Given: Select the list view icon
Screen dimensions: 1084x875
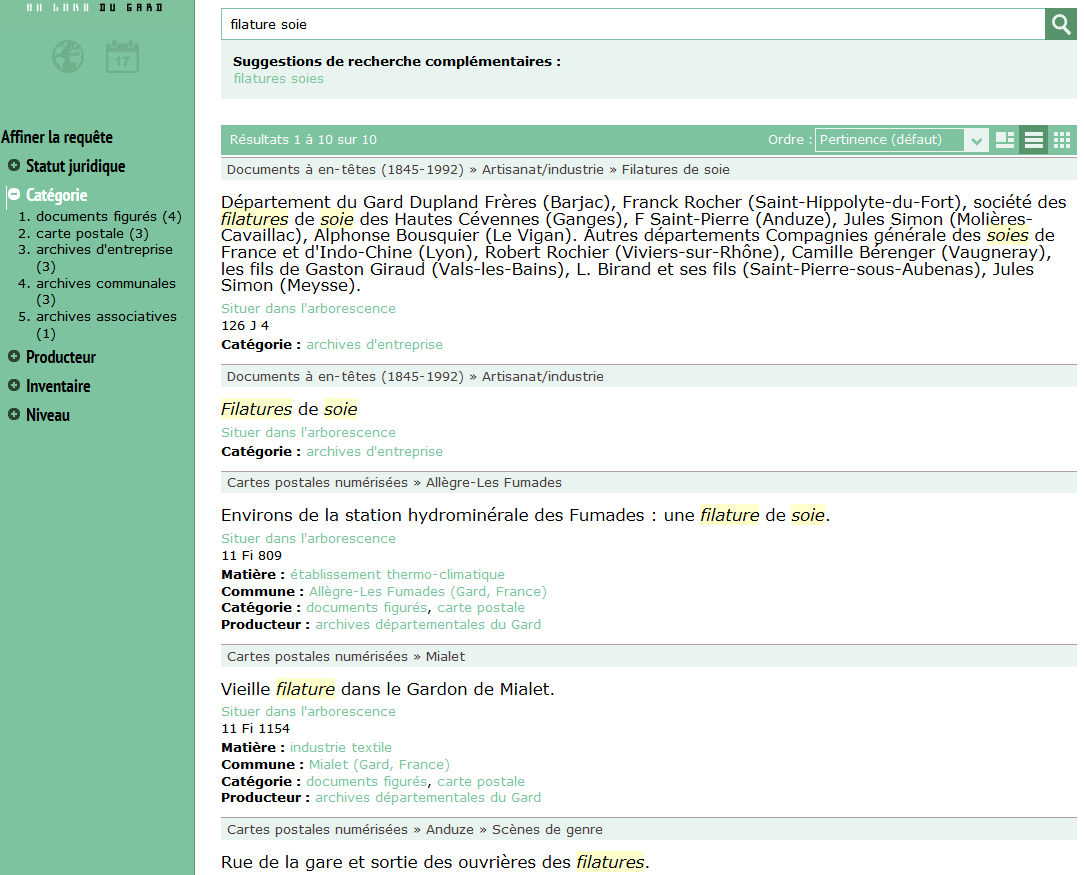Looking at the screenshot, I should (x=1034, y=140).
